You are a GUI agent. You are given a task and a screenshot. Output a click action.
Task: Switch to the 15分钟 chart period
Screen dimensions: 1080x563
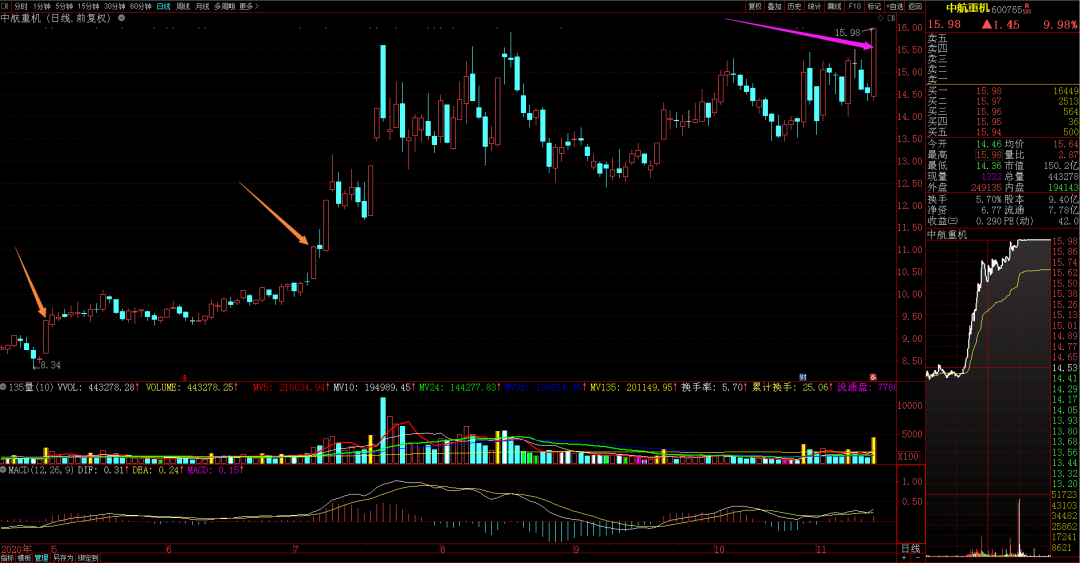click(88, 6)
